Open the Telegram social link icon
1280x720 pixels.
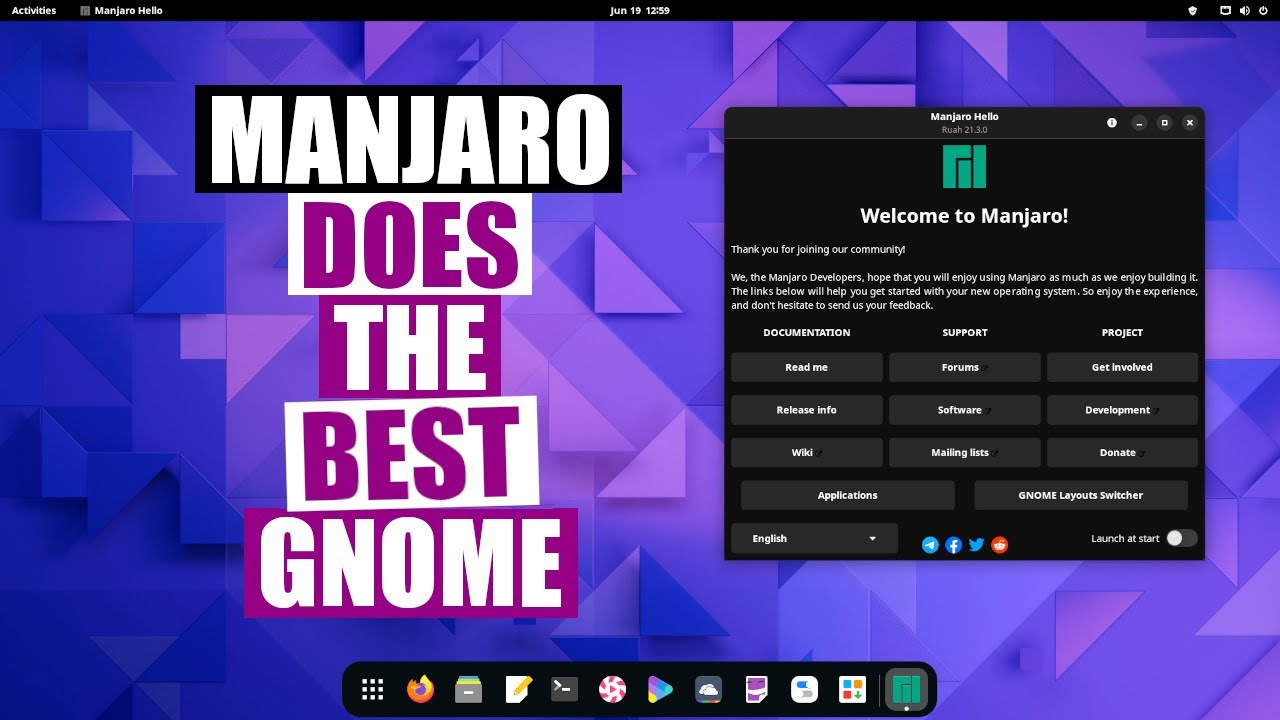[931, 545]
